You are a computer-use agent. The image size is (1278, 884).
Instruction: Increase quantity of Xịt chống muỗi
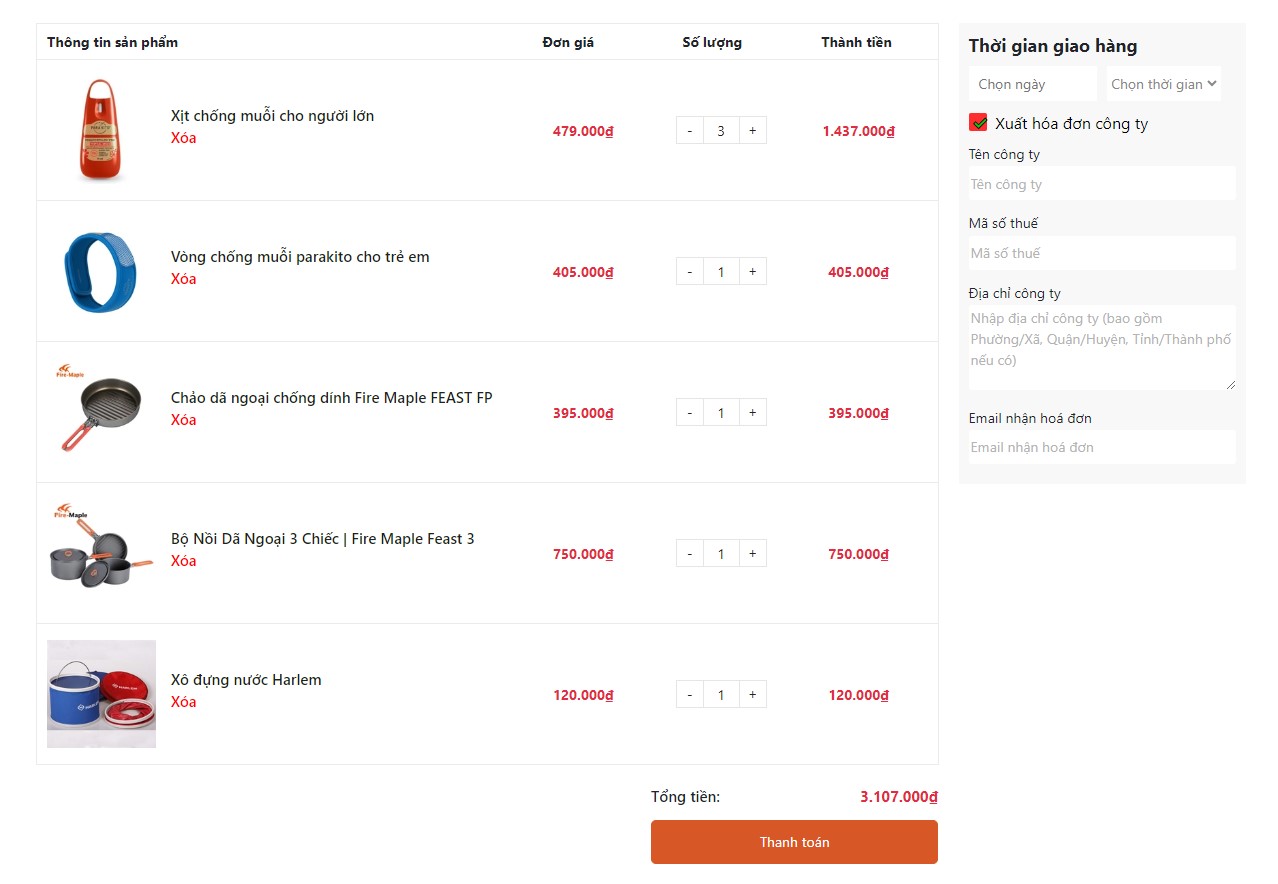752,130
